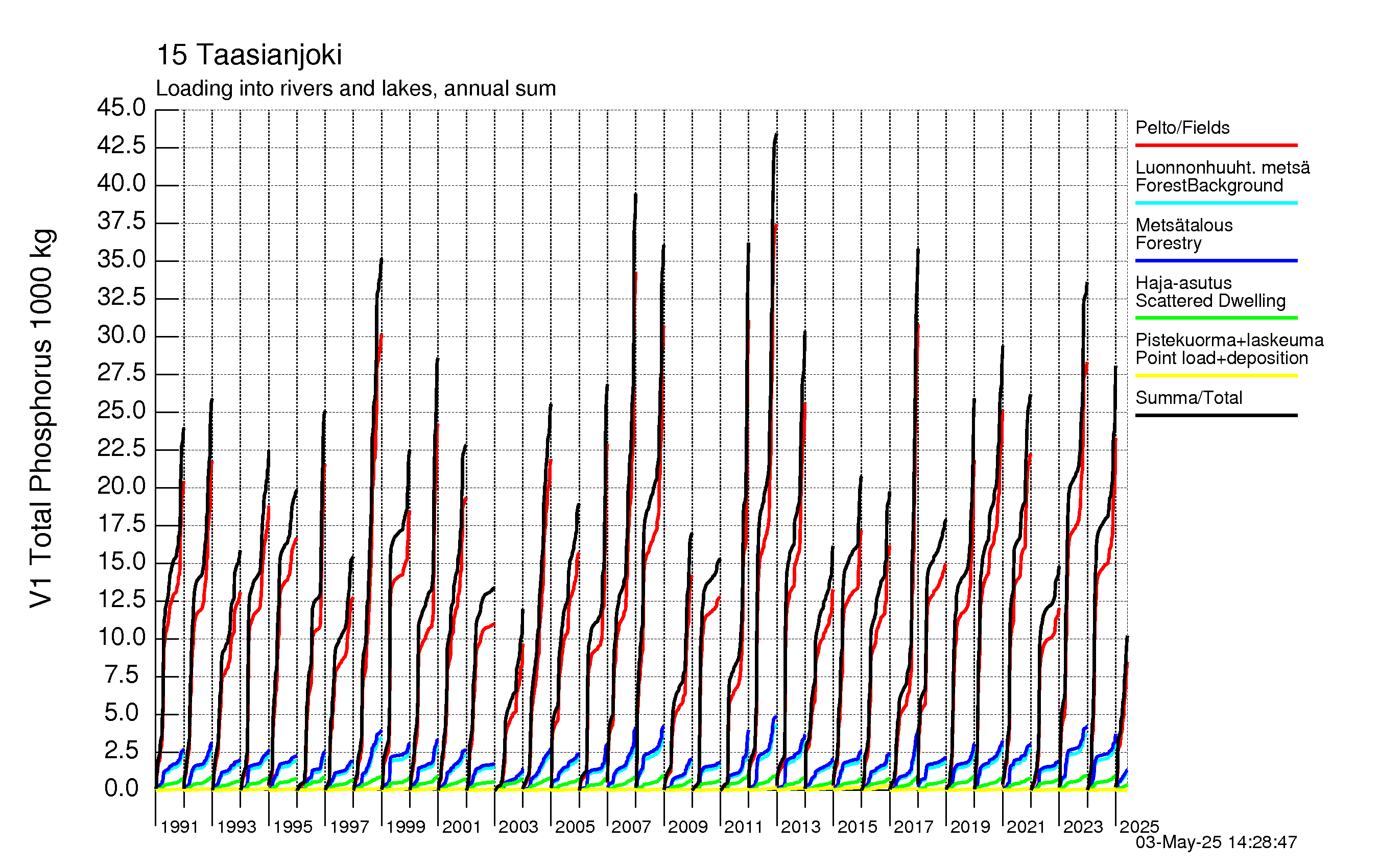The image size is (1379, 868).
Task: Click the y-axis value 45.0
Action: click(x=122, y=108)
